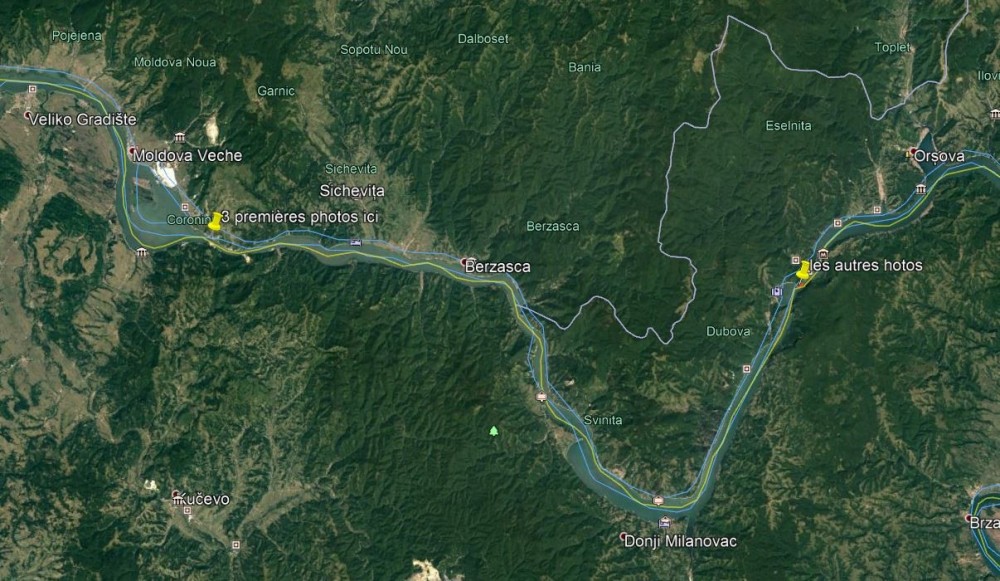Image resolution: width=1000 pixels, height=581 pixels.
Task: Click yellow pushpin near '3 premières photos ici'
Action: [215, 221]
